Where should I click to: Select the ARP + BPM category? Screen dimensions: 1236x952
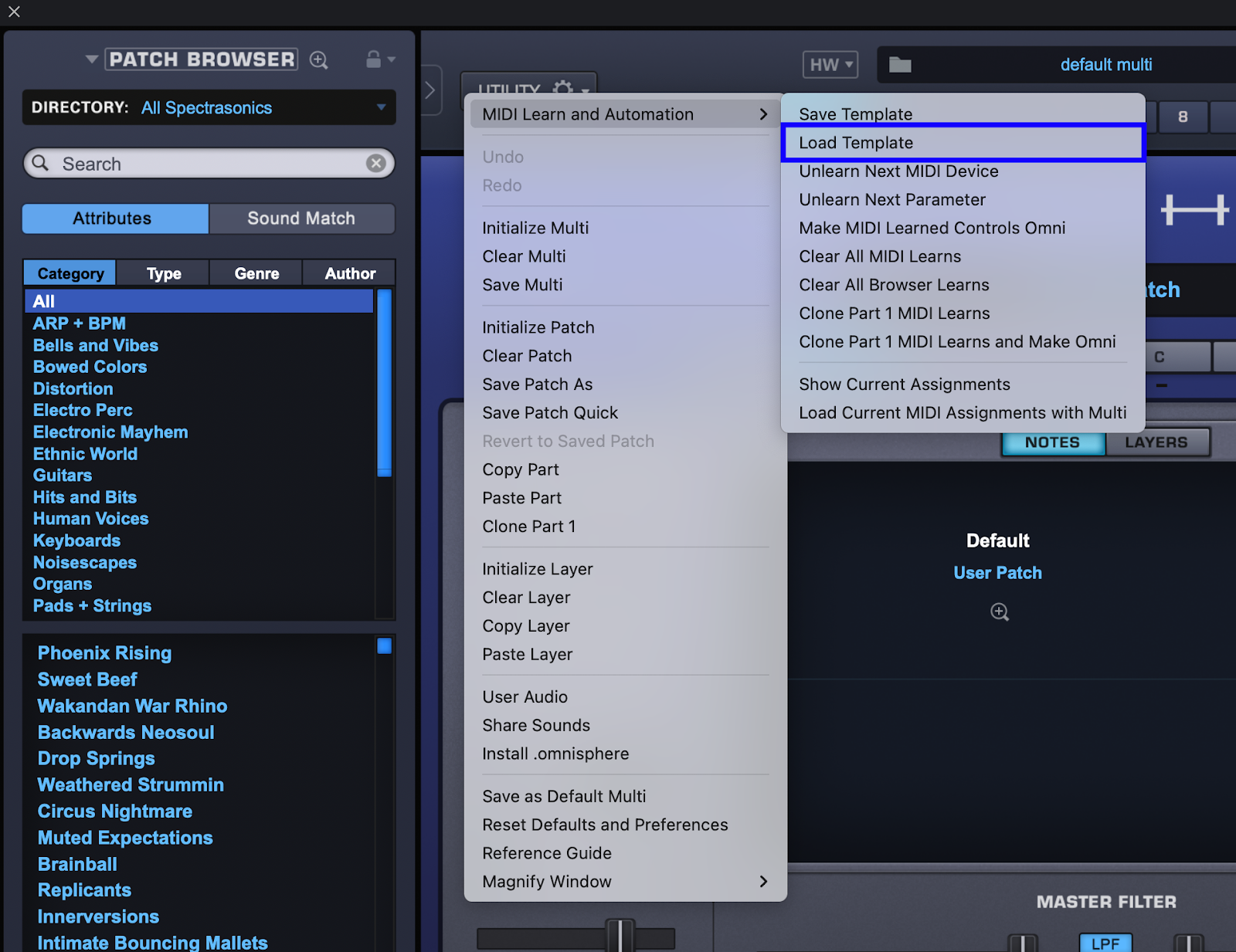(x=199, y=324)
